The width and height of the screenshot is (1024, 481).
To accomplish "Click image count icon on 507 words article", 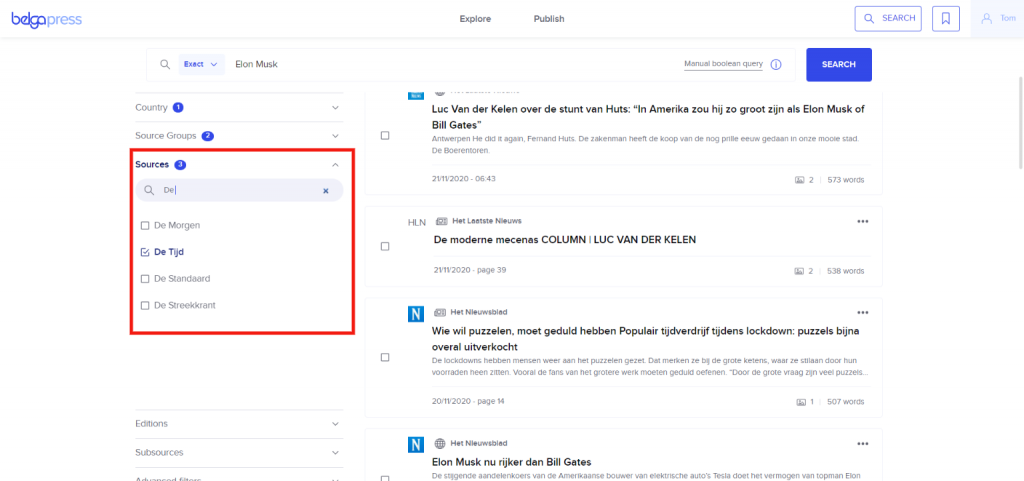I will 801,402.
